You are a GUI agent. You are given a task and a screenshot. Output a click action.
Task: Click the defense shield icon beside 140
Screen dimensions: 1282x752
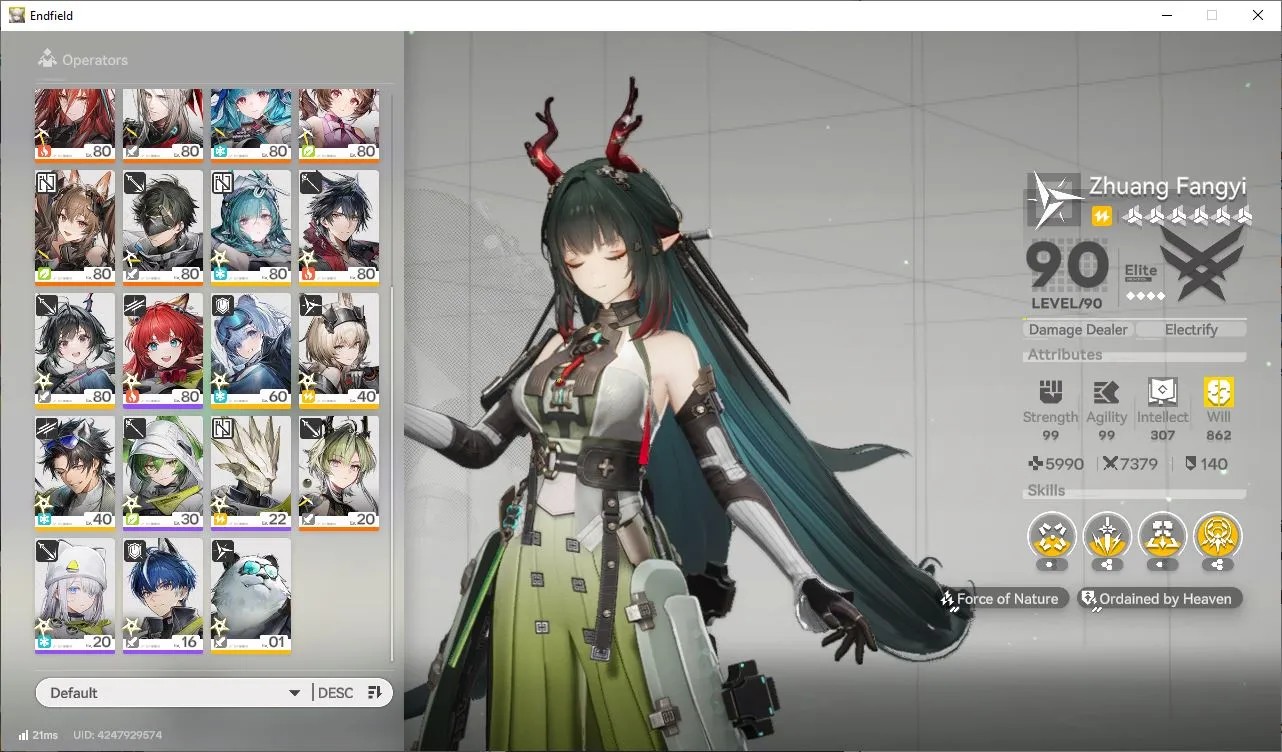tap(1190, 464)
